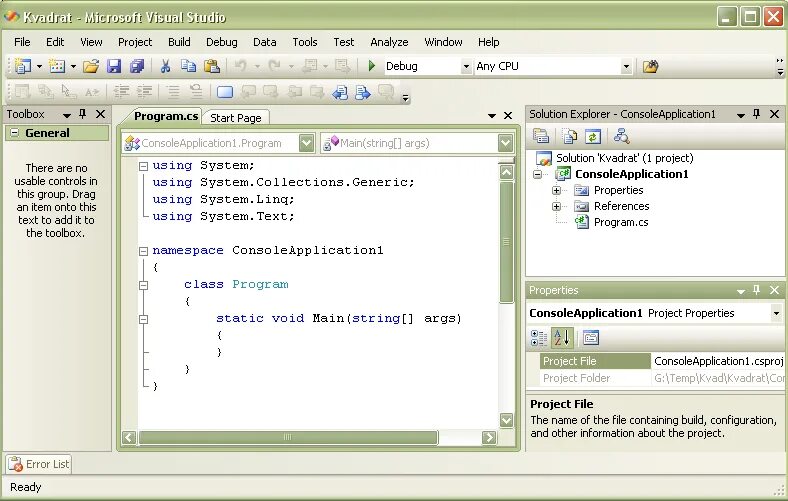Click the editor vertical scrollbar down arrow
Viewport: 788px width, 501px height.
(507, 420)
